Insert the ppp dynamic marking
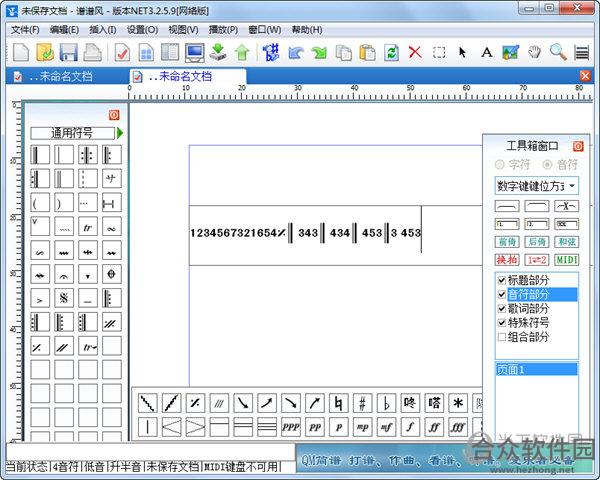This screenshot has height=480, width=600. pos(291,426)
